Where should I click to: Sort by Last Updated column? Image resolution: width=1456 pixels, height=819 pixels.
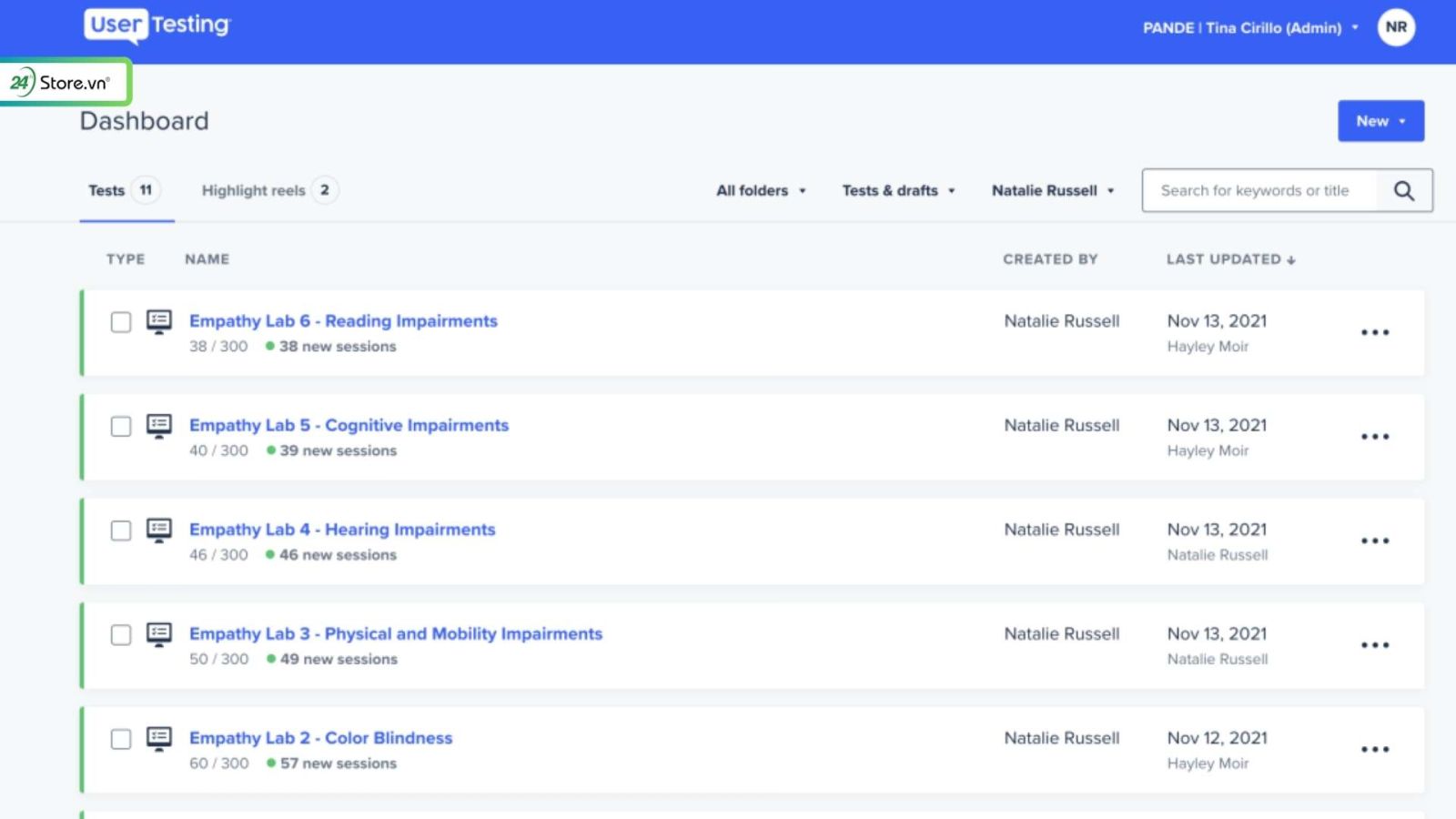click(x=1230, y=259)
